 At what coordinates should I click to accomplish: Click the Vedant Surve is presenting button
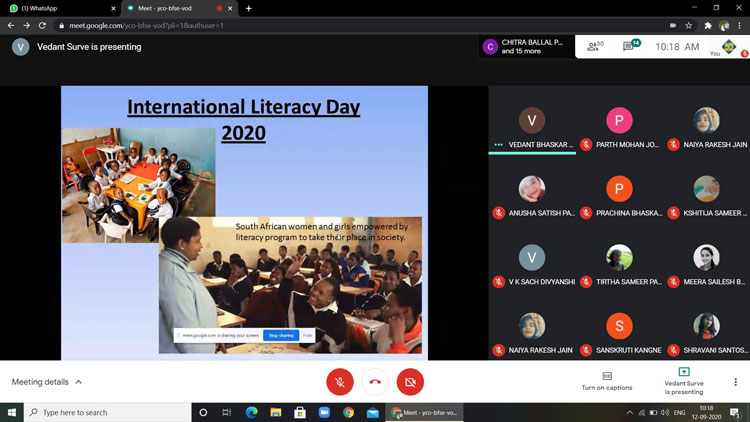coord(684,381)
